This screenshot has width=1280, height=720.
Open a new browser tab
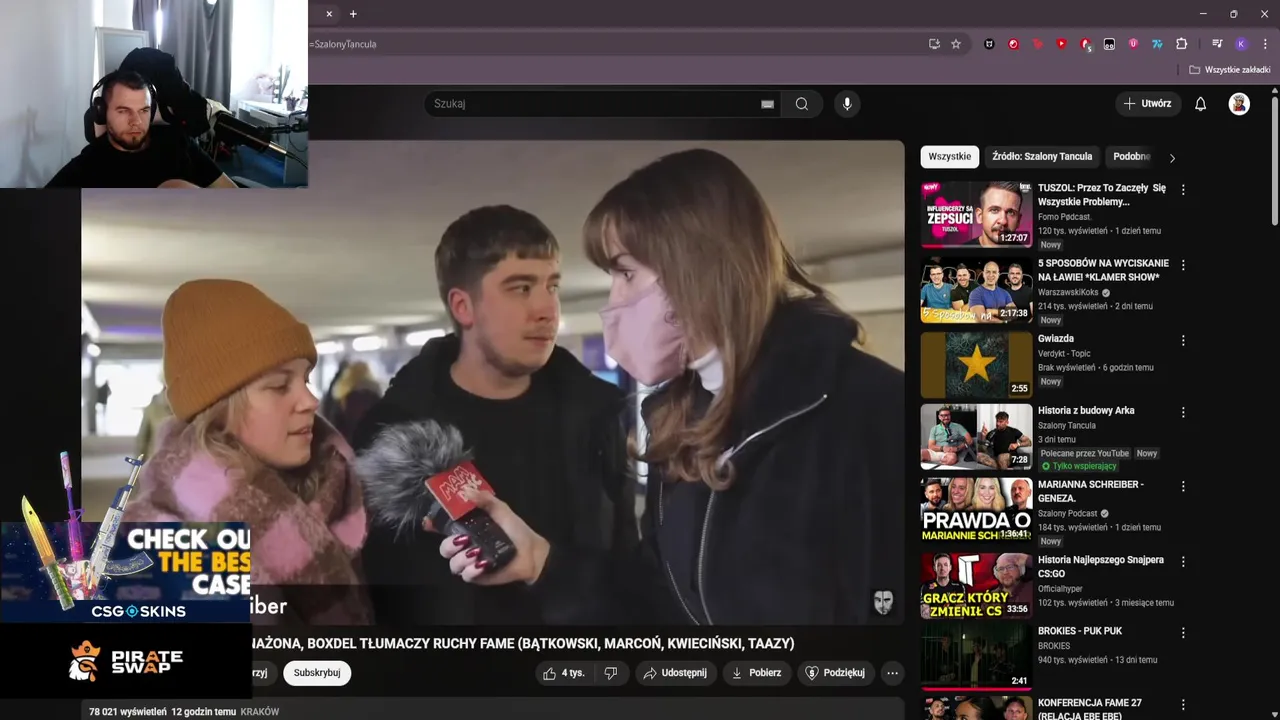353,14
